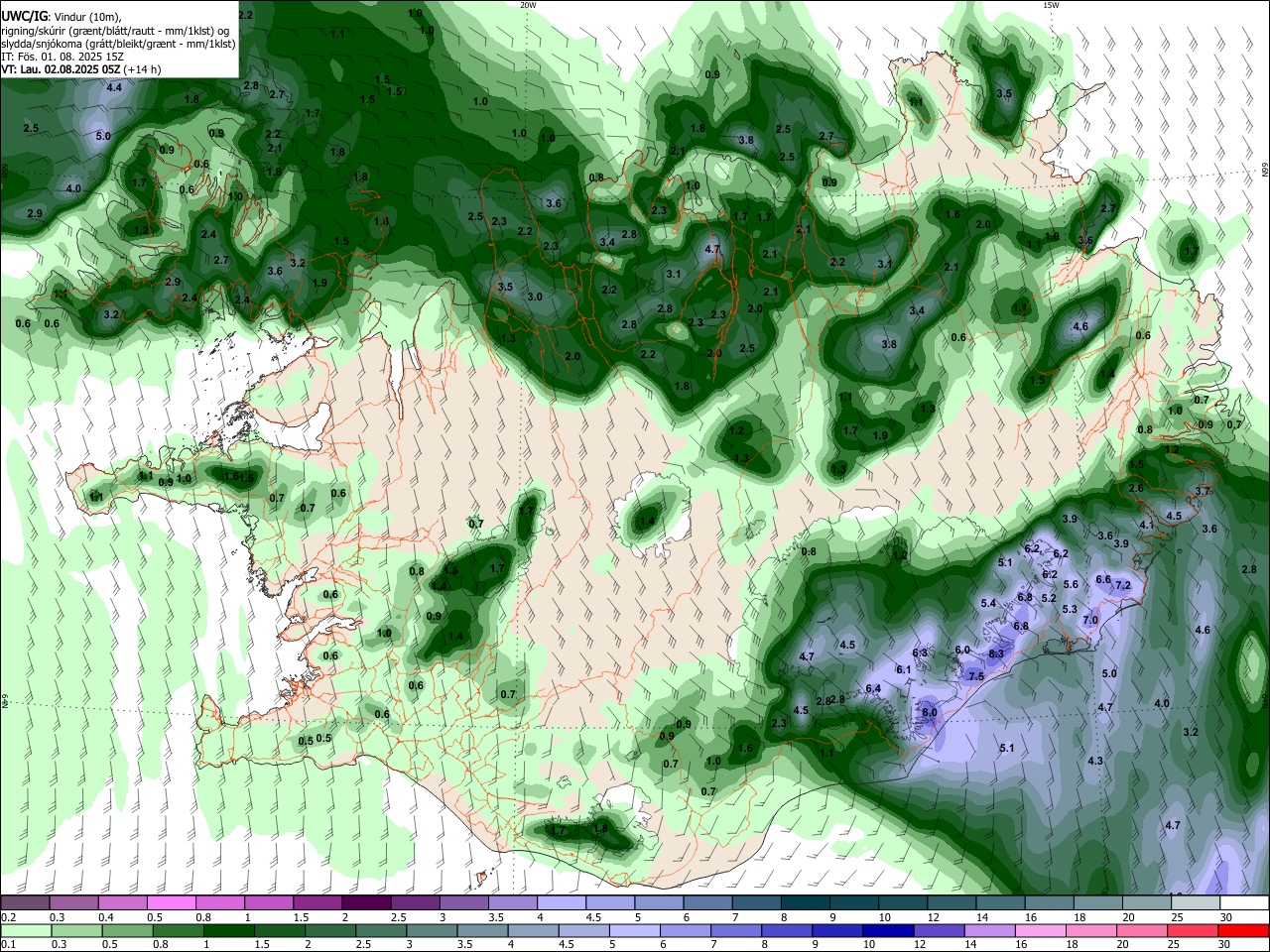
Task: Click the 2.6 precipitation value
Action: point(1136,488)
